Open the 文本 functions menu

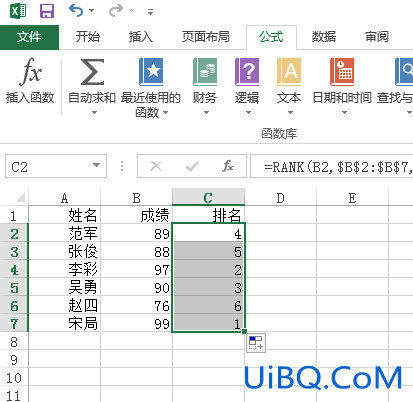[289, 86]
